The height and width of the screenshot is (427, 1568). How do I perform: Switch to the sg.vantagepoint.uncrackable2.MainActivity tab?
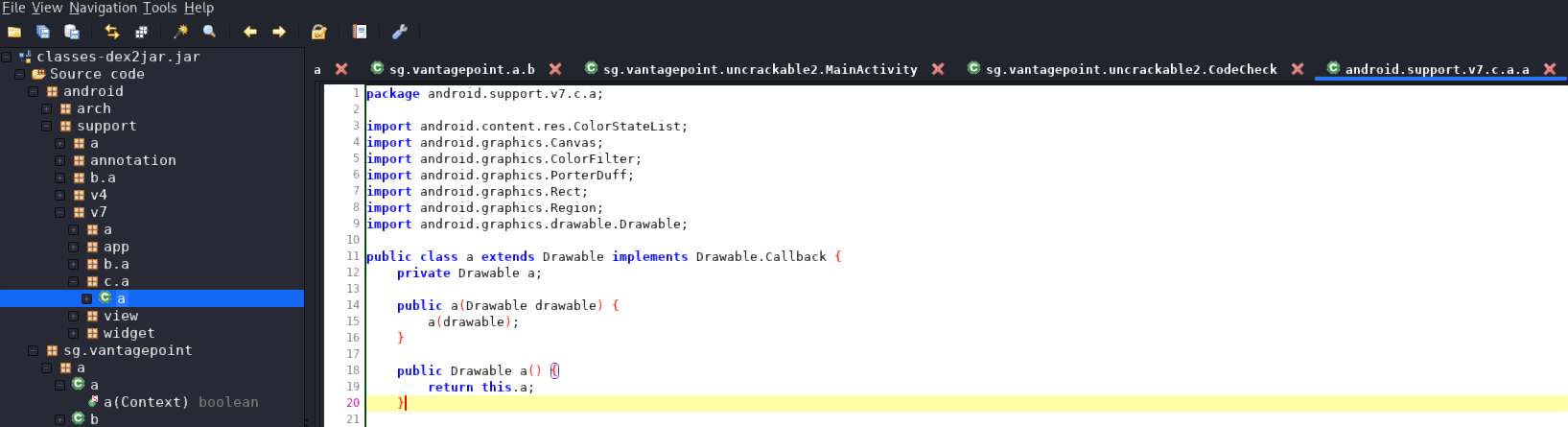pos(760,69)
